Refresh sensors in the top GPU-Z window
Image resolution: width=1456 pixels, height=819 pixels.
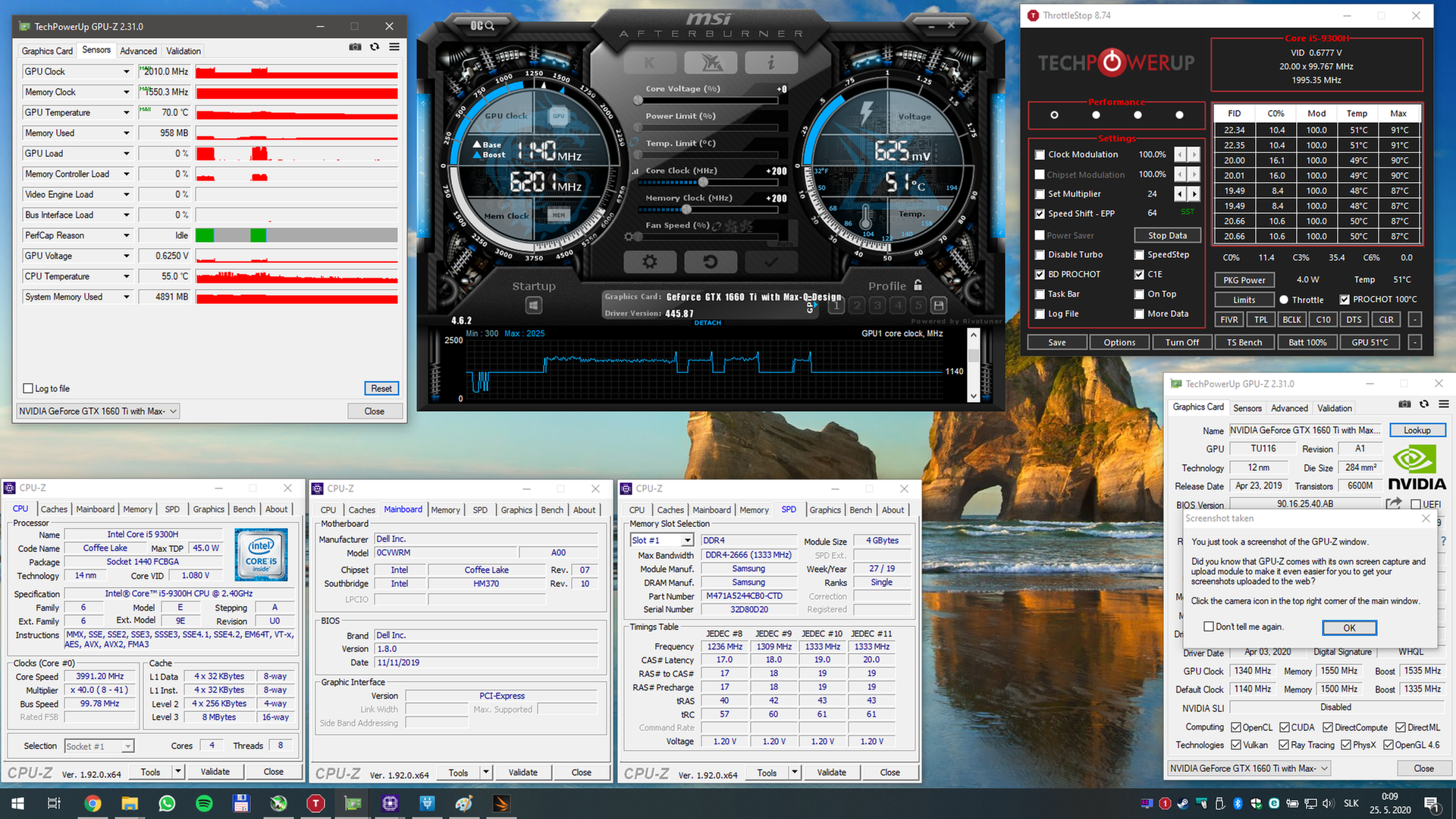(x=375, y=47)
